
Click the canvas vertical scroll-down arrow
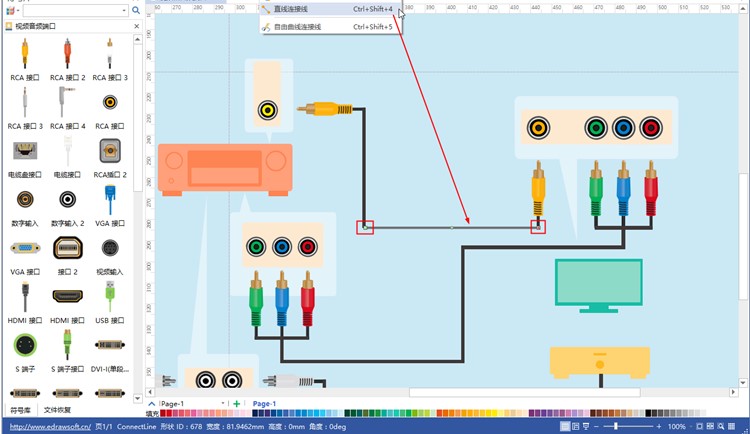743,382
